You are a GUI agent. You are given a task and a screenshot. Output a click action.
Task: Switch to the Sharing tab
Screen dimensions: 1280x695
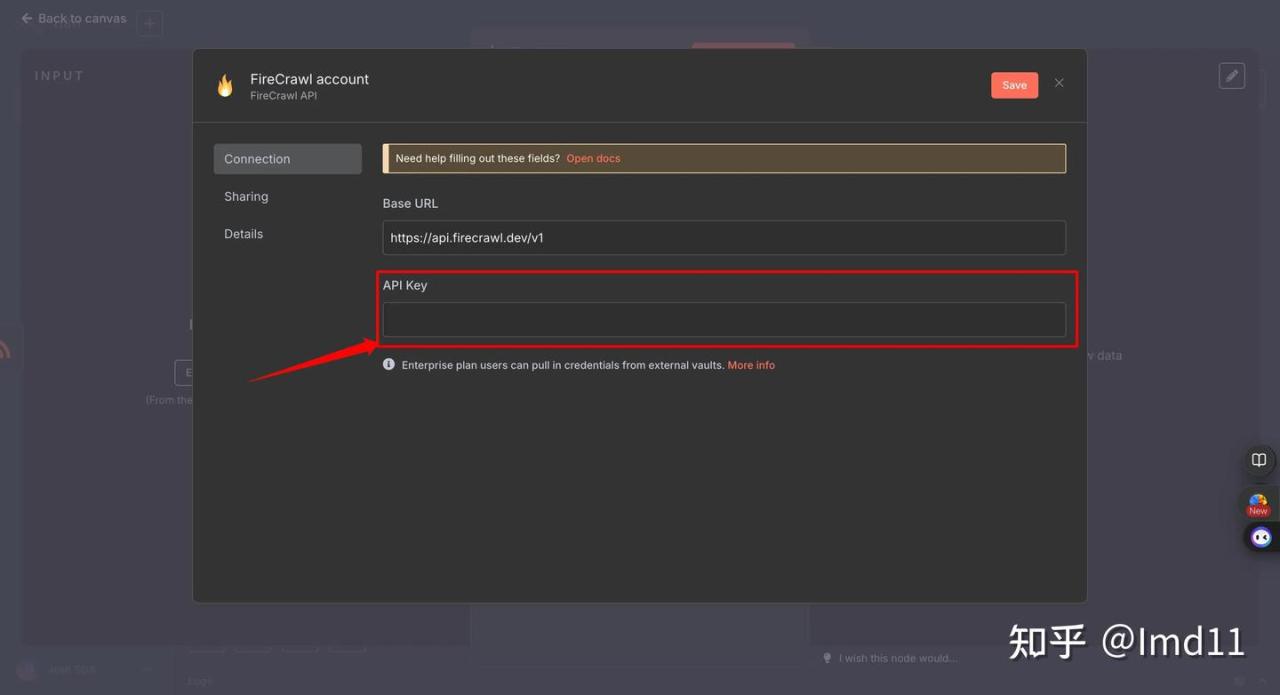(x=246, y=197)
